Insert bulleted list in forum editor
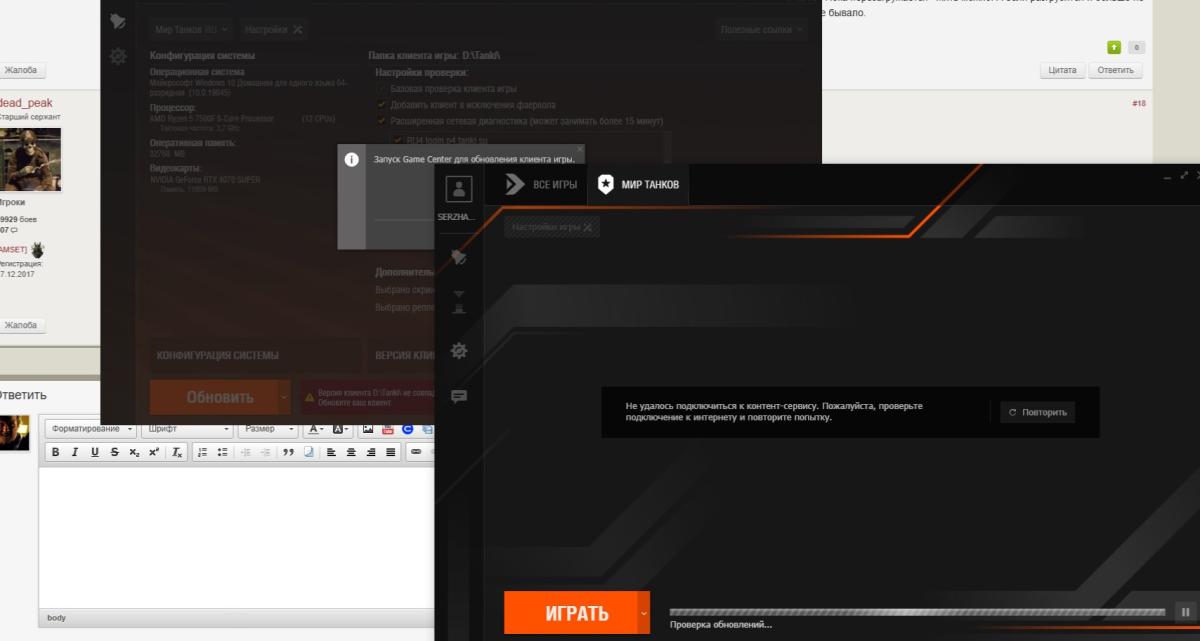 point(222,452)
